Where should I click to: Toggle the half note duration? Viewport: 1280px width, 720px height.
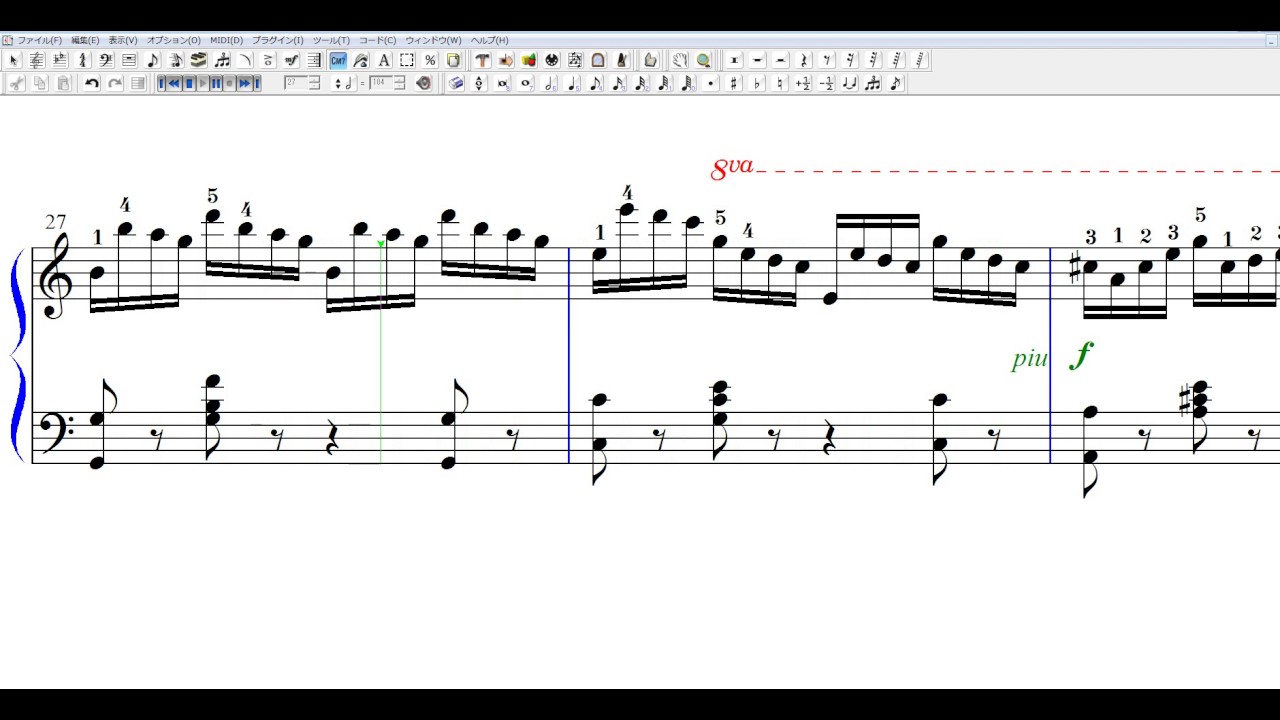point(550,83)
